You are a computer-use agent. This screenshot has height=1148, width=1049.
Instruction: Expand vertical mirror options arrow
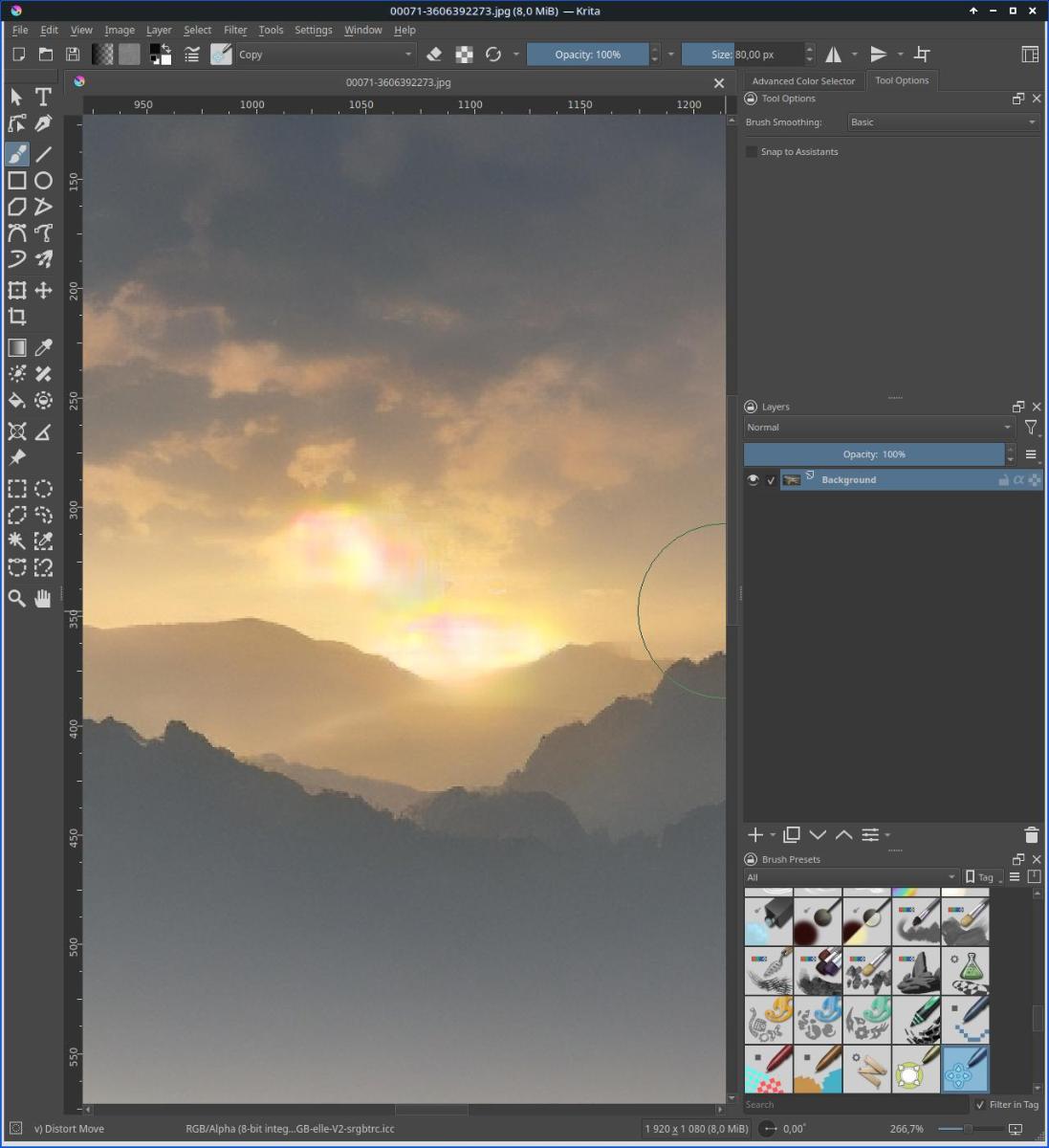pos(900,55)
